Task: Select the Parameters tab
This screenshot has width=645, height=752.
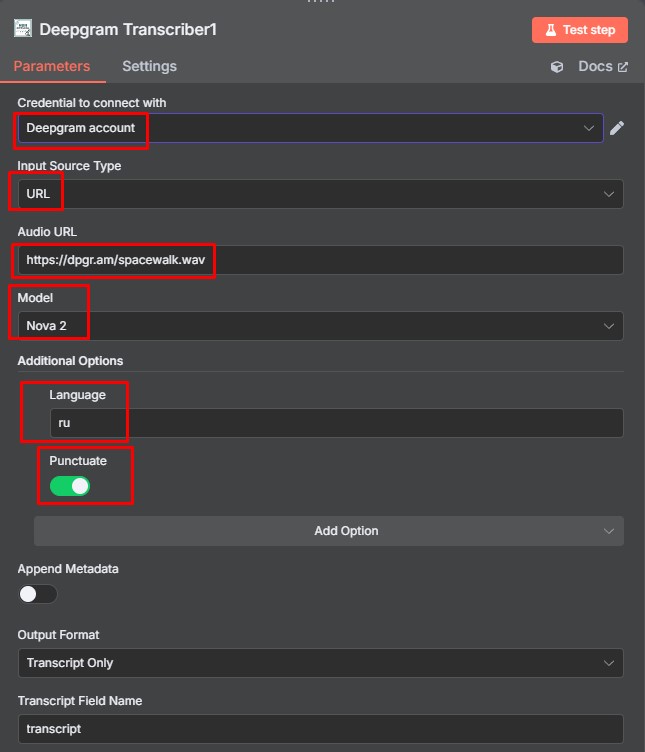Action: 52,66
